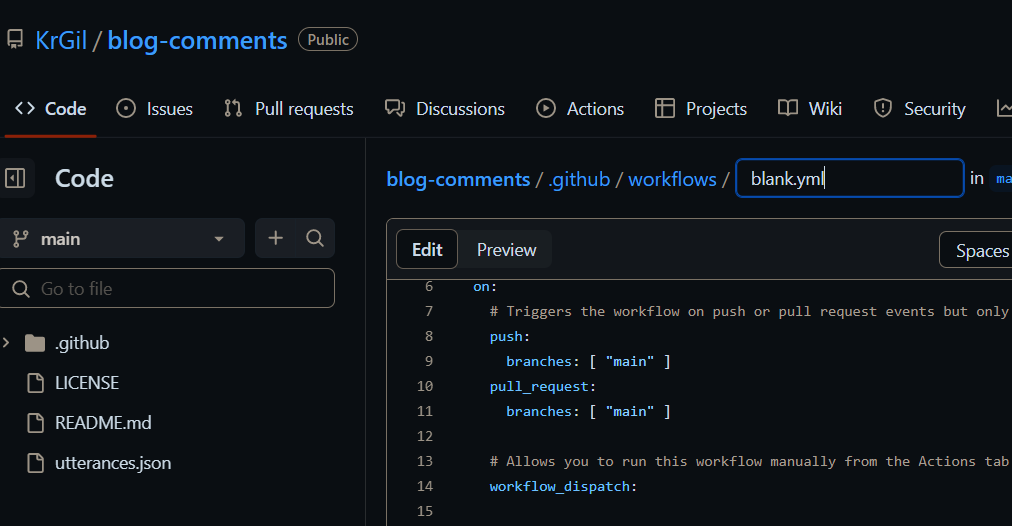The height and width of the screenshot is (526, 1012).
Task: Click the Code angle brackets icon
Action: point(25,108)
